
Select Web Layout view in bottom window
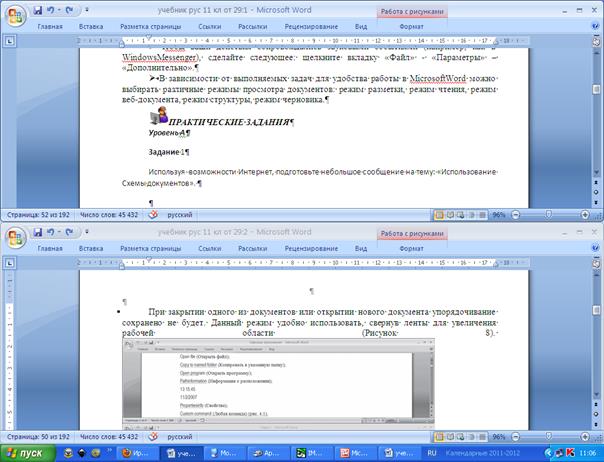[460, 437]
